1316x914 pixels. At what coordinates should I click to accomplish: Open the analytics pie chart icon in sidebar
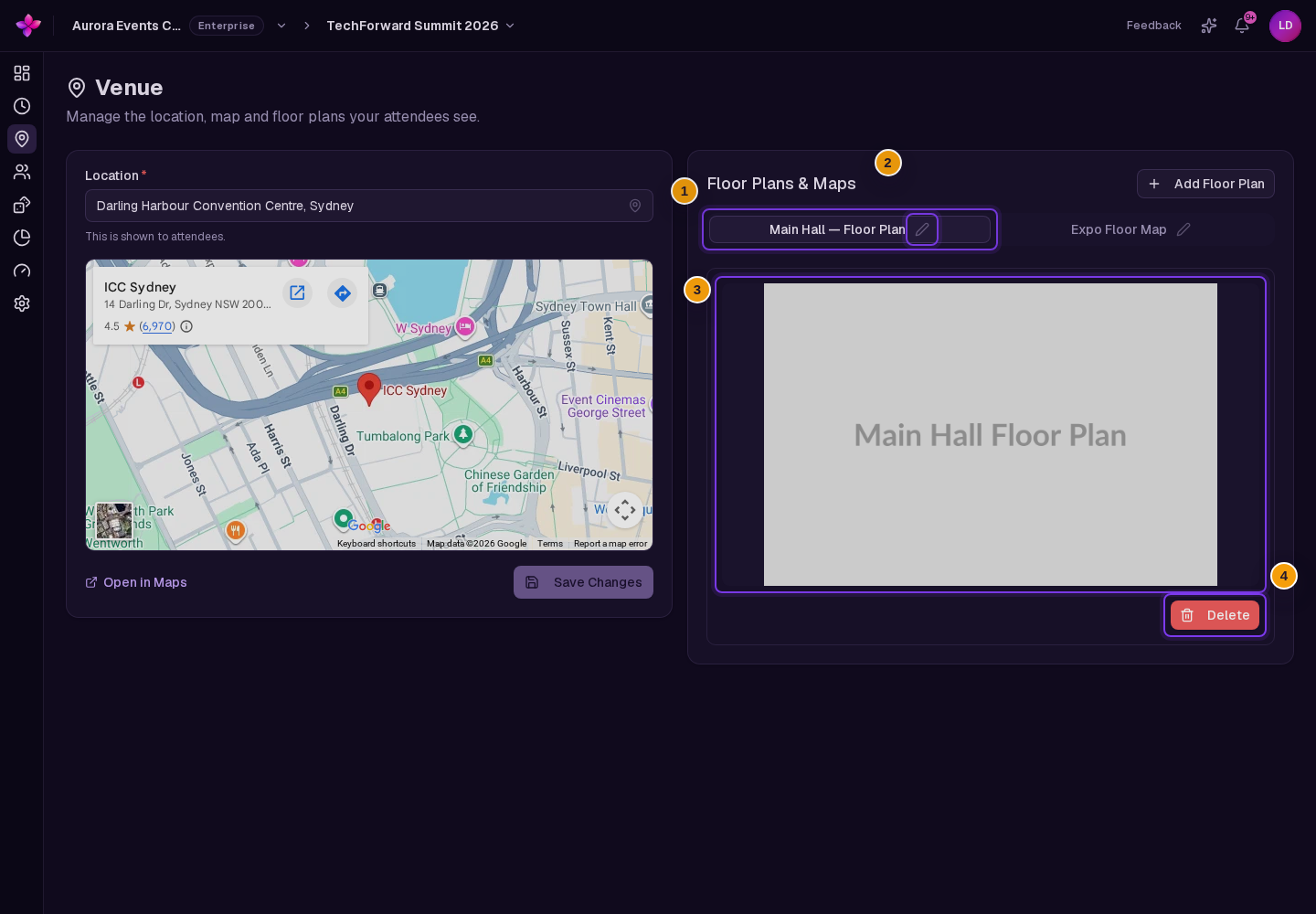tap(22, 238)
